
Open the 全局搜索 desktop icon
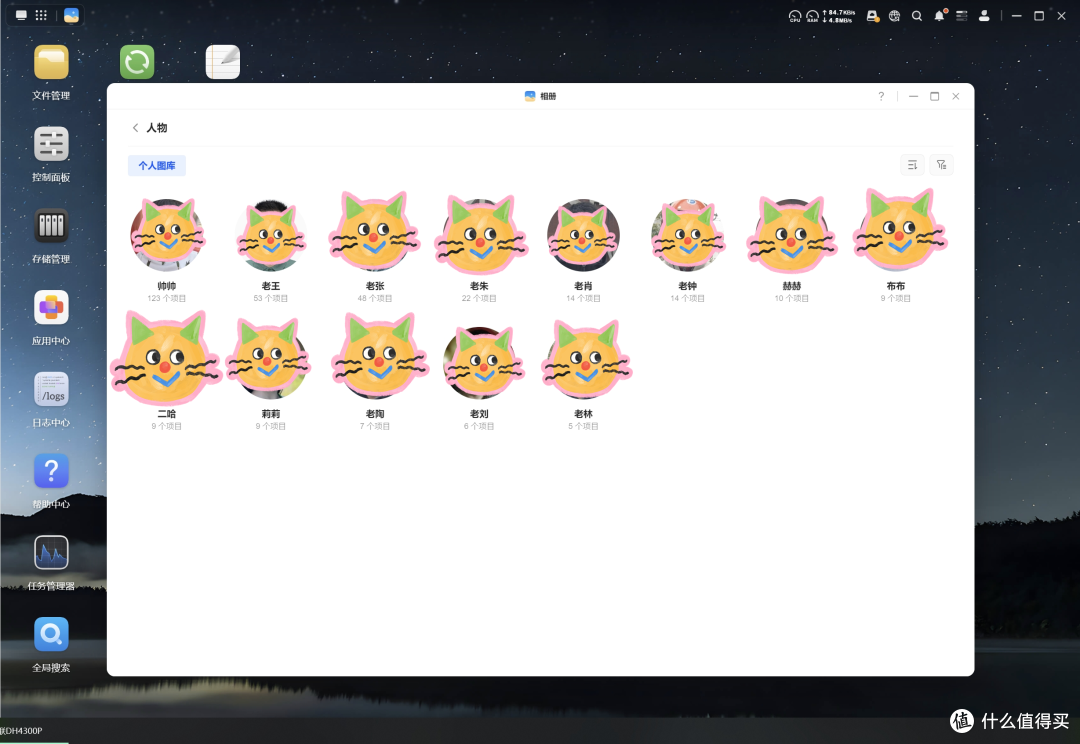pyautogui.click(x=51, y=634)
